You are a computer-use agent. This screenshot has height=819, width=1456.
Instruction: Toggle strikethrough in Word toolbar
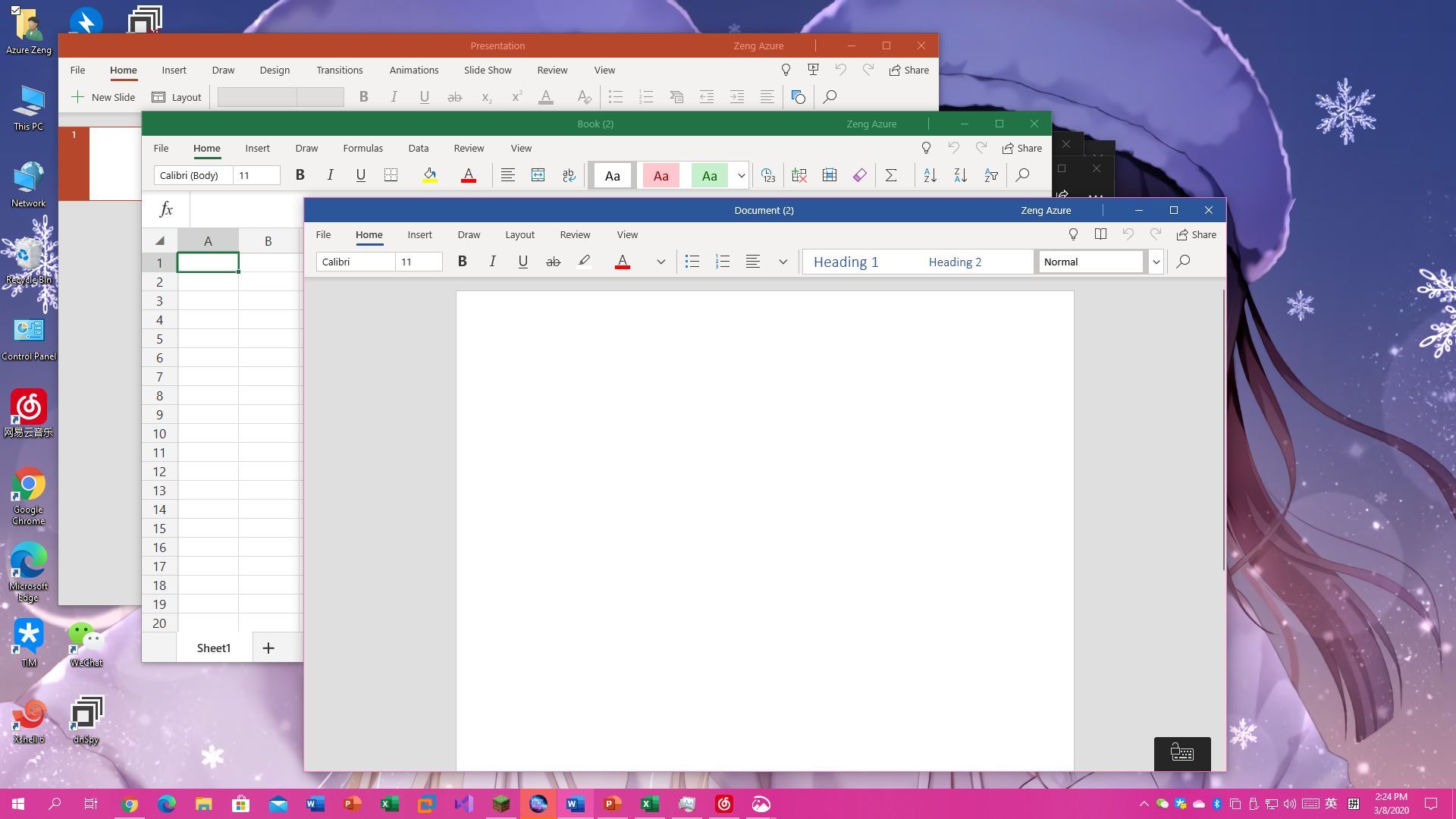click(x=554, y=262)
